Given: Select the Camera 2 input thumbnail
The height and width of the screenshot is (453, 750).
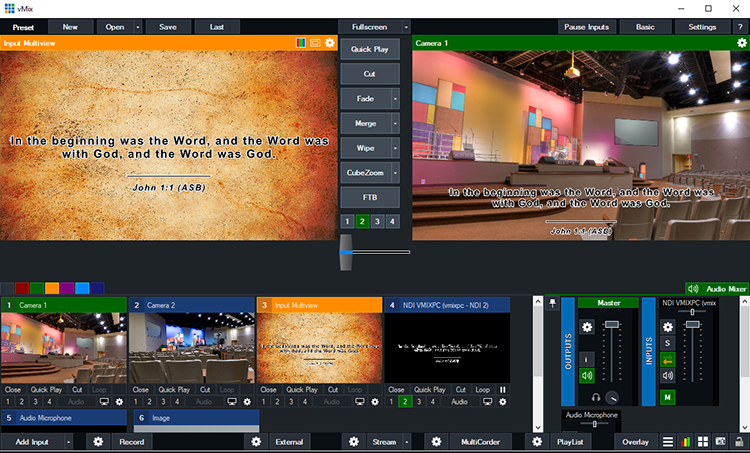Looking at the screenshot, I should (192, 347).
